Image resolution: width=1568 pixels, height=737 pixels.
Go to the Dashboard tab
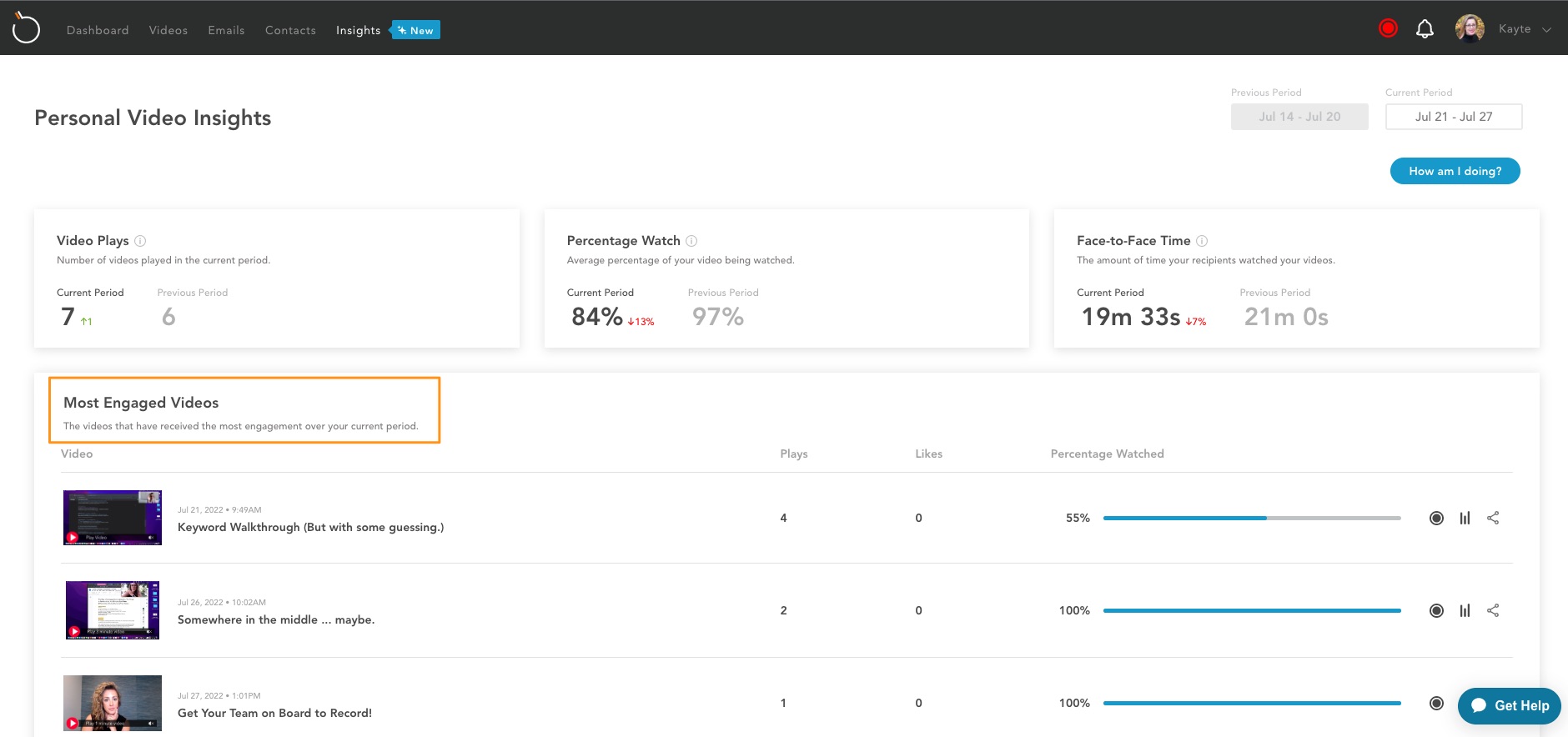point(98,30)
